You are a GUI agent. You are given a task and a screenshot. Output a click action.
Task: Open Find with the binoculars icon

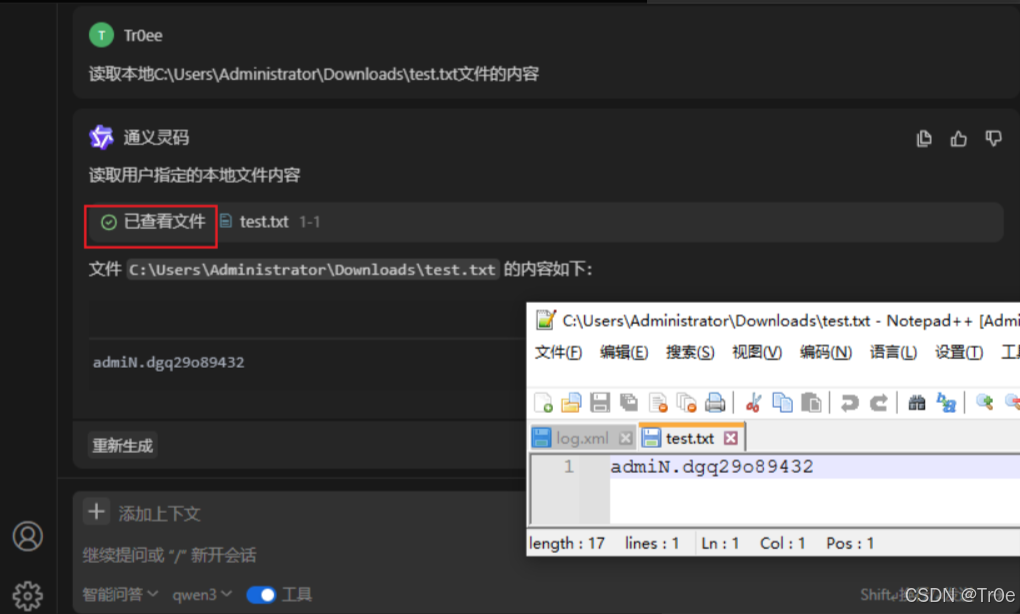click(917, 403)
